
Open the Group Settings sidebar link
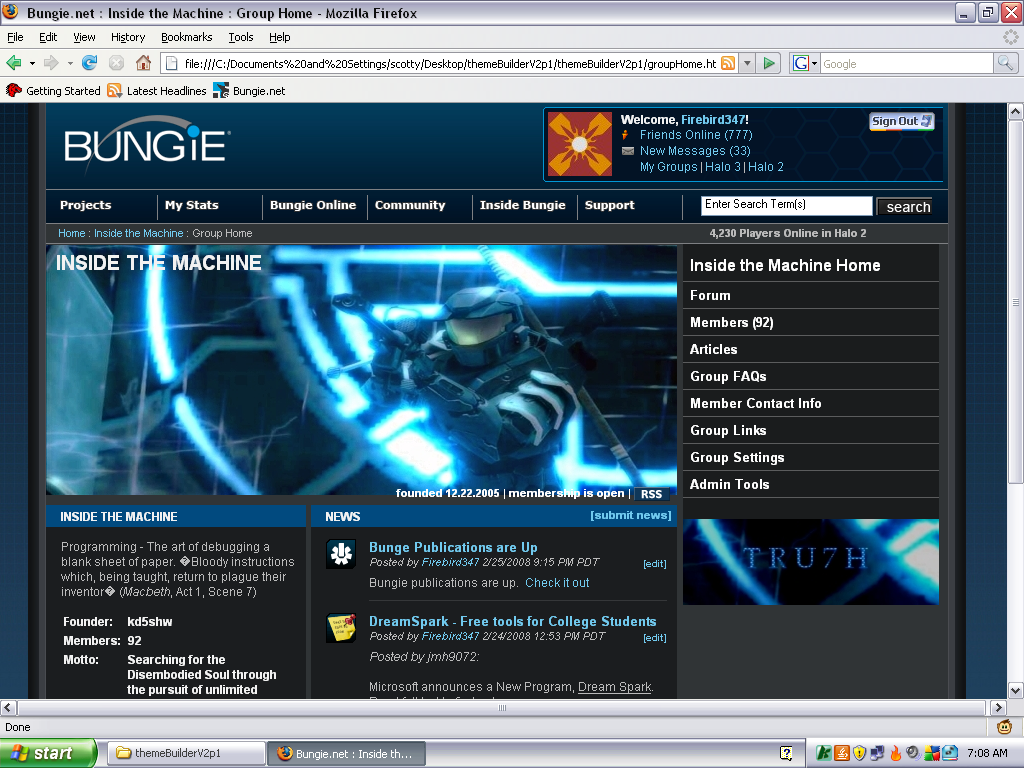pyautogui.click(x=737, y=457)
